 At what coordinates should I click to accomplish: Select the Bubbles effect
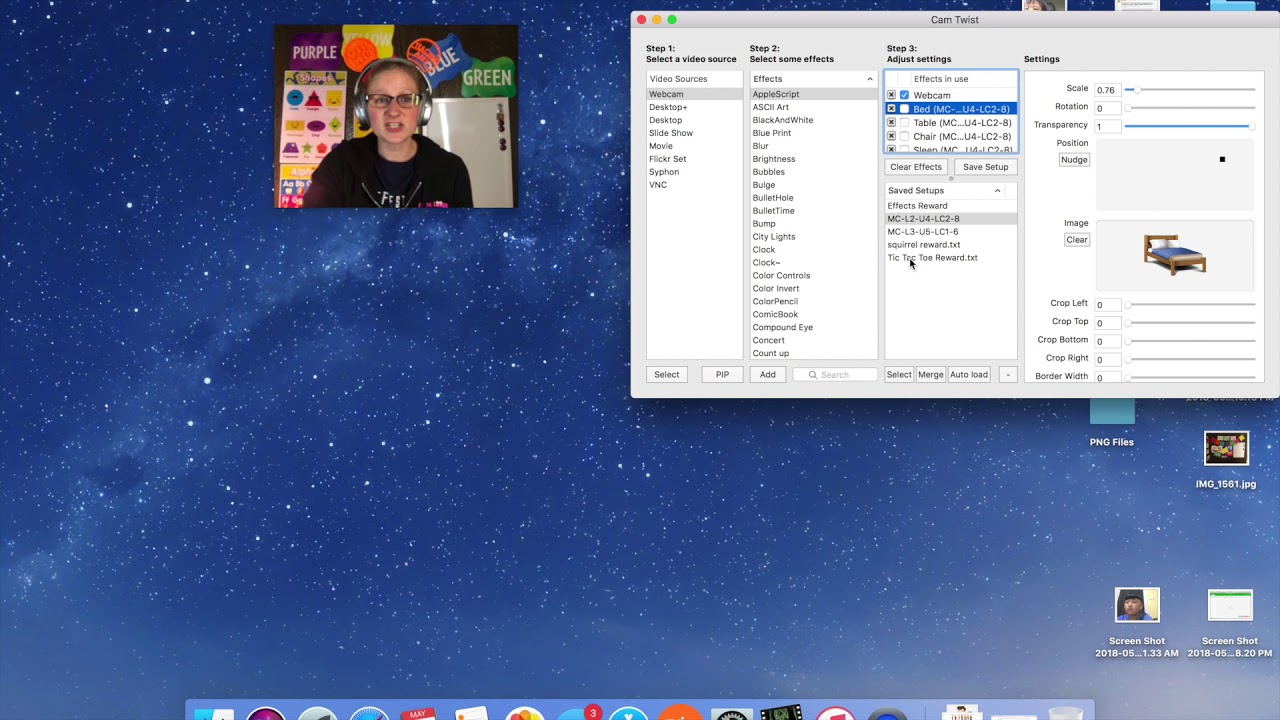pos(814,172)
